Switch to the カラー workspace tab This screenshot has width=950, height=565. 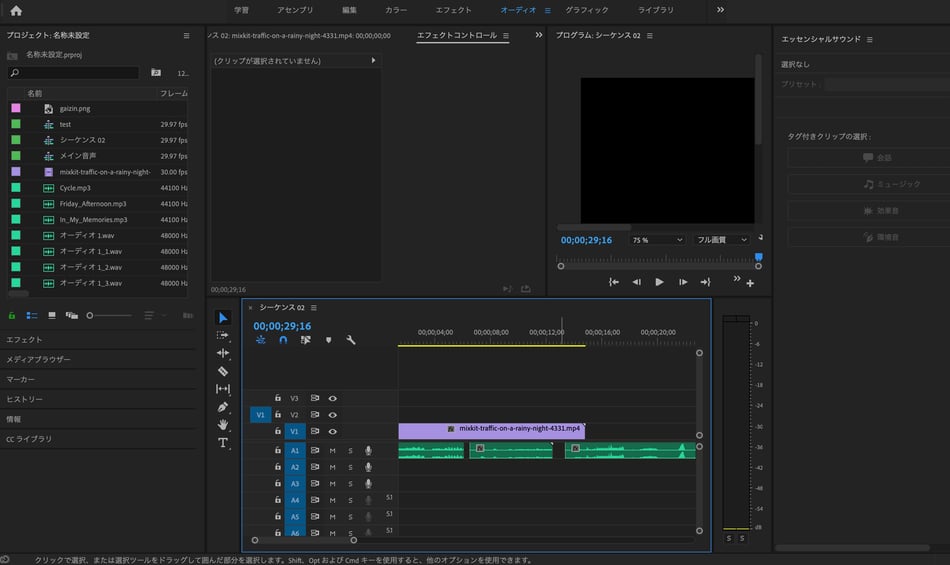point(396,10)
